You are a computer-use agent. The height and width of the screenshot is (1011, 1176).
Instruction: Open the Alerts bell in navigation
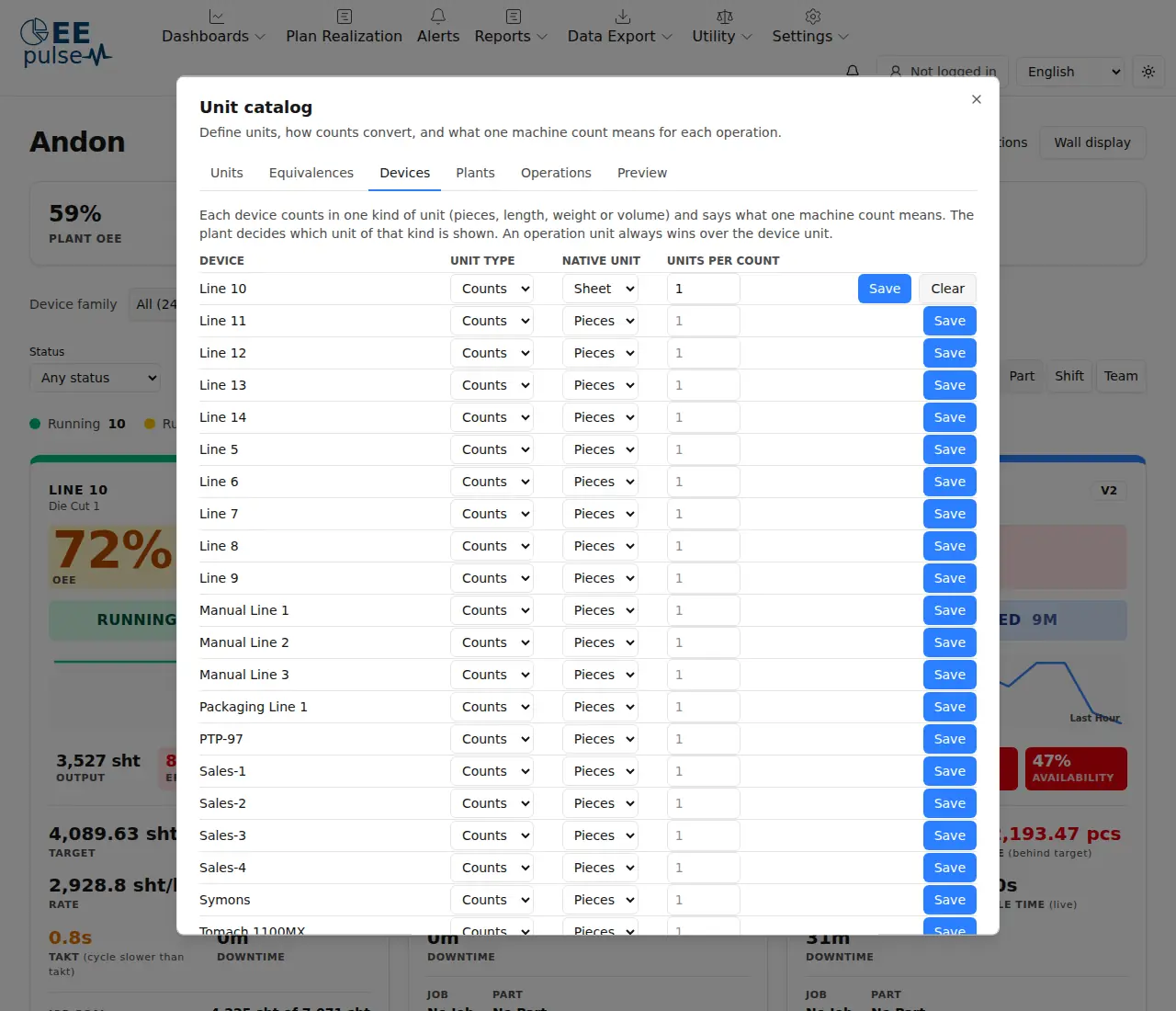tap(438, 26)
